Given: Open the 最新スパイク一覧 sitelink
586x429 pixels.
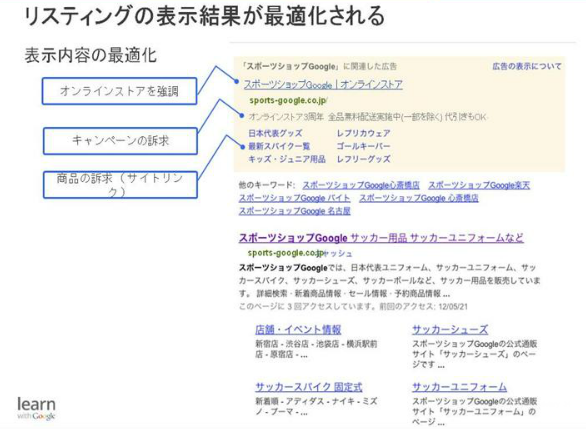Looking at the screenshot, I should [279, 146].
